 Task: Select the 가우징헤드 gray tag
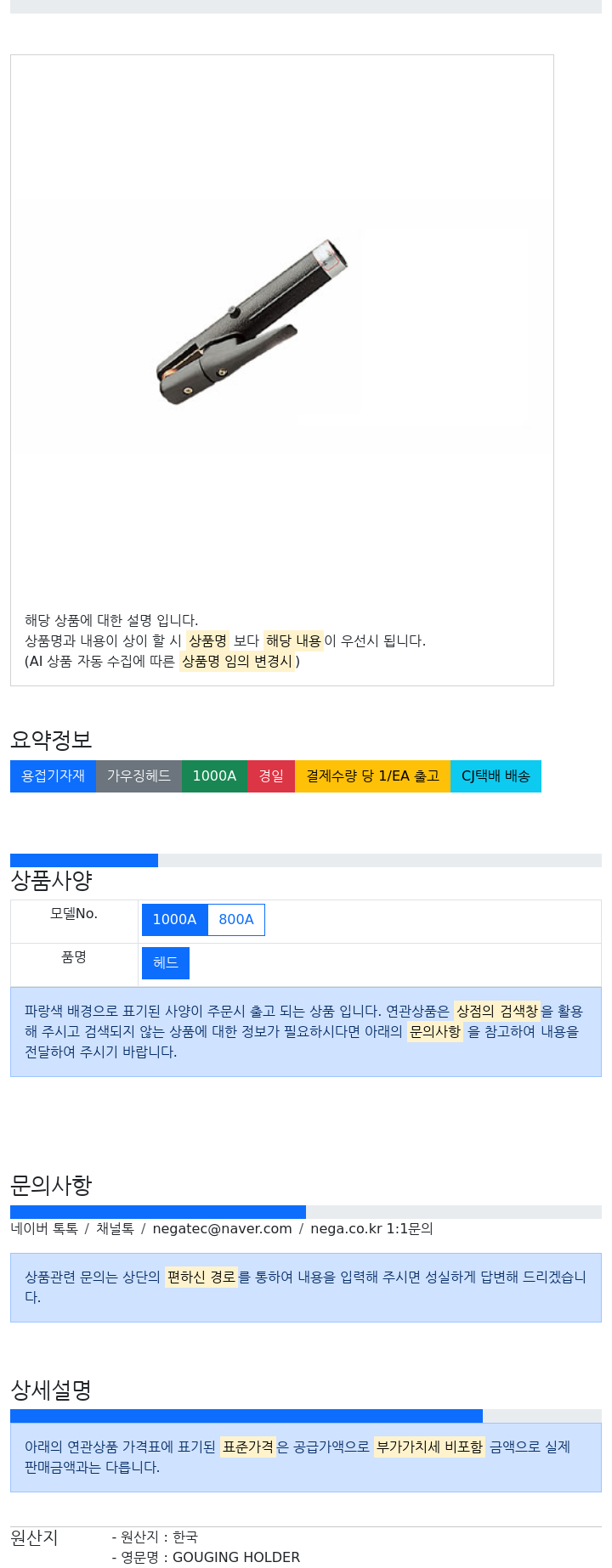point(139,776)
